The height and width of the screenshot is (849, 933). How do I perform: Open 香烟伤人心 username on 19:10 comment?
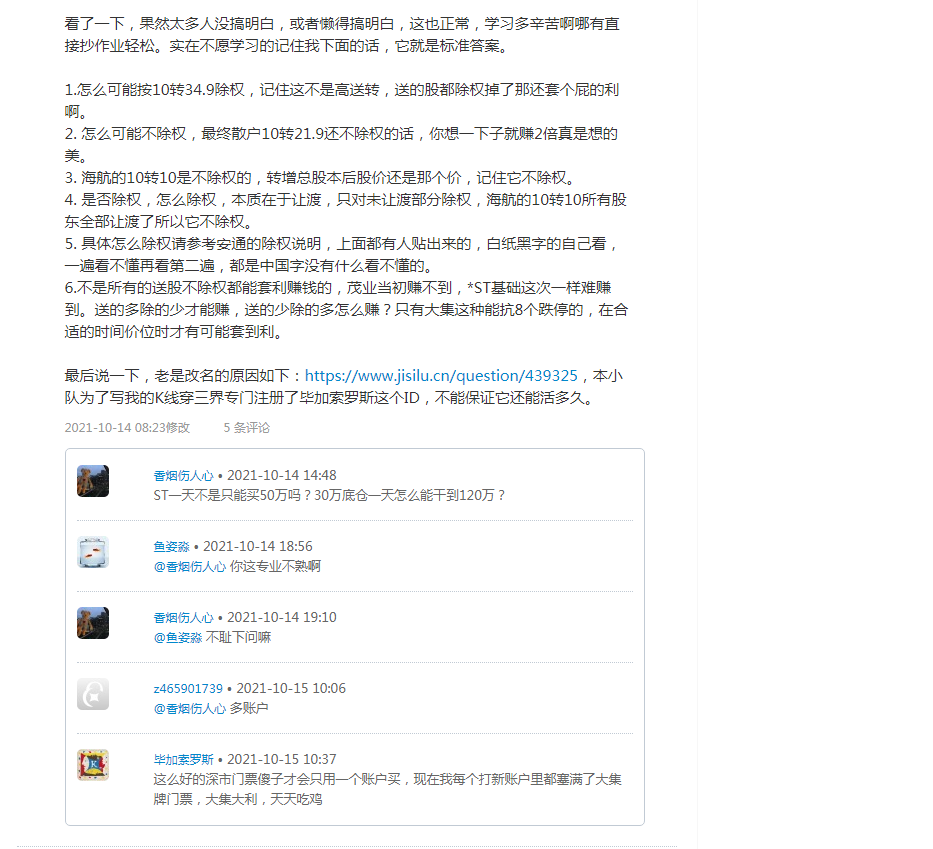point(183,618)
